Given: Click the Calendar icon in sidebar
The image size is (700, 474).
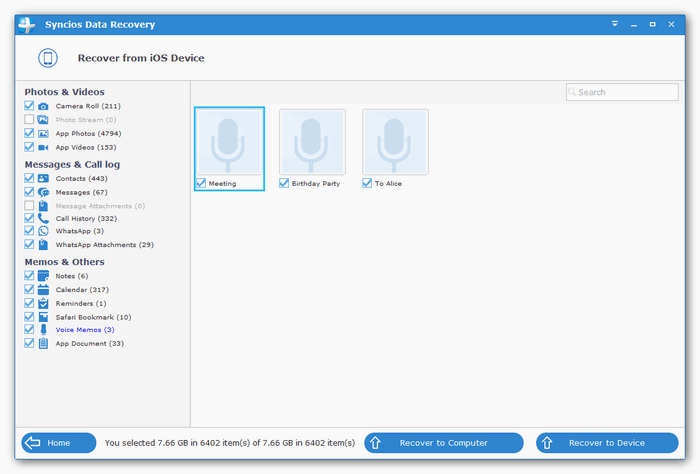Looking at the screenshot, I should [x=44, y=290].
